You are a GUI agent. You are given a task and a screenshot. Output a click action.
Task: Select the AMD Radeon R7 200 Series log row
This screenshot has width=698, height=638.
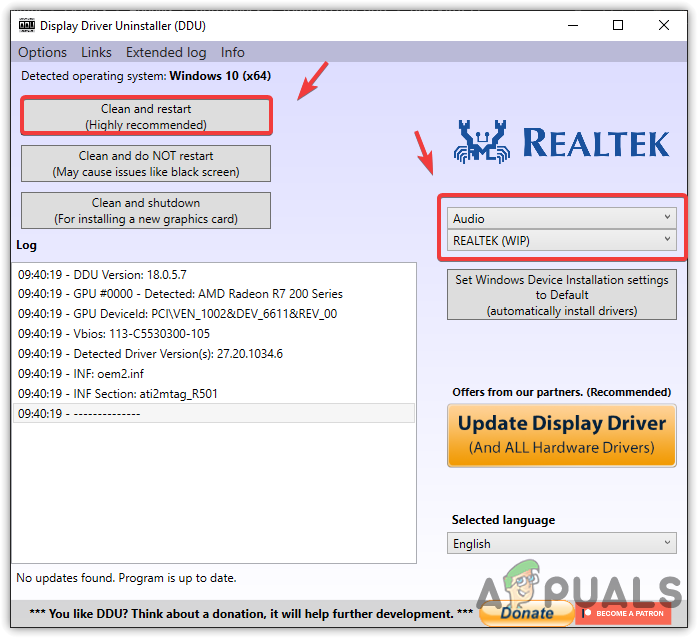(214, 294)
